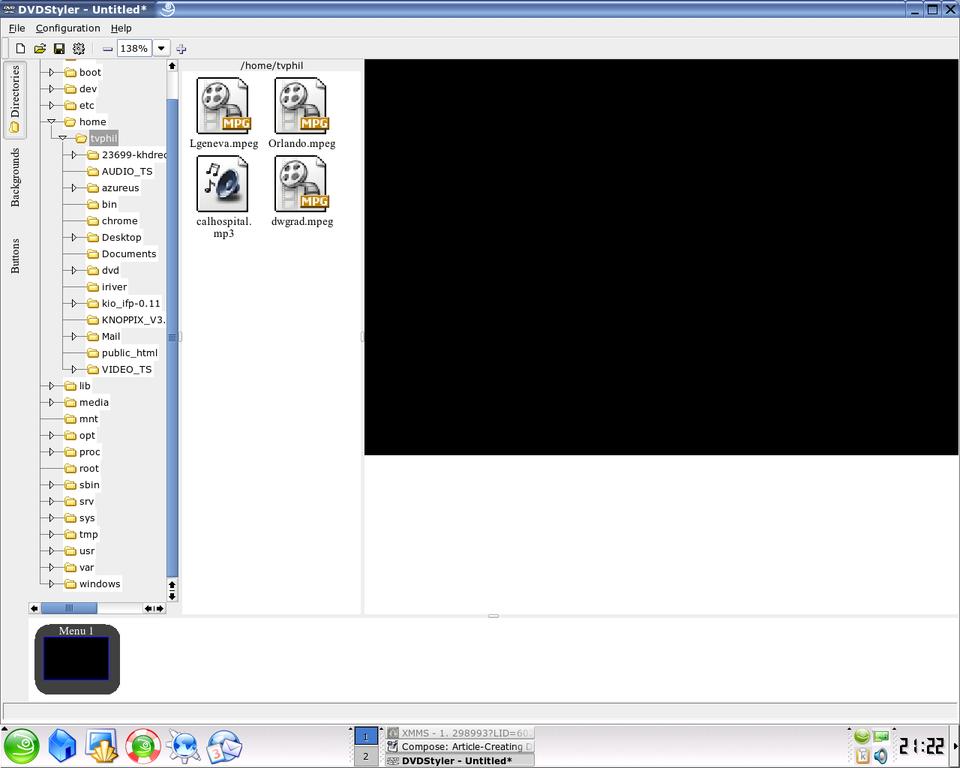Expand the VIDEO_TS folder node
960x768 pixels.
click(74, 369)
